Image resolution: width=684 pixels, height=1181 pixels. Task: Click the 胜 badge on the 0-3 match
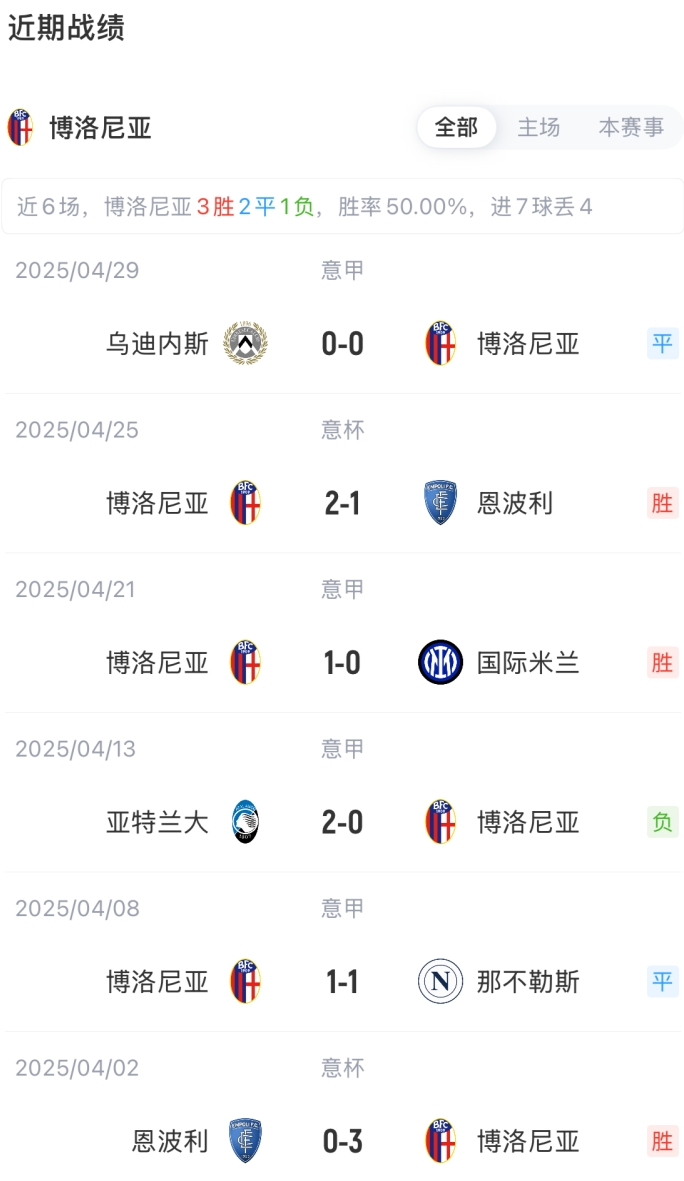point(662,1141)
